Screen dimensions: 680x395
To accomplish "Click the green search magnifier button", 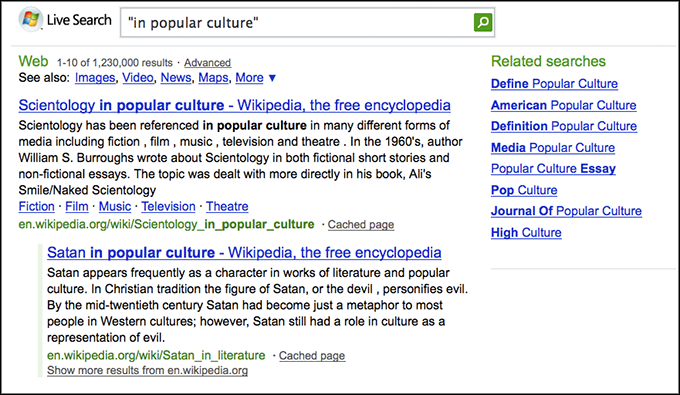I will tap(483, 22).
